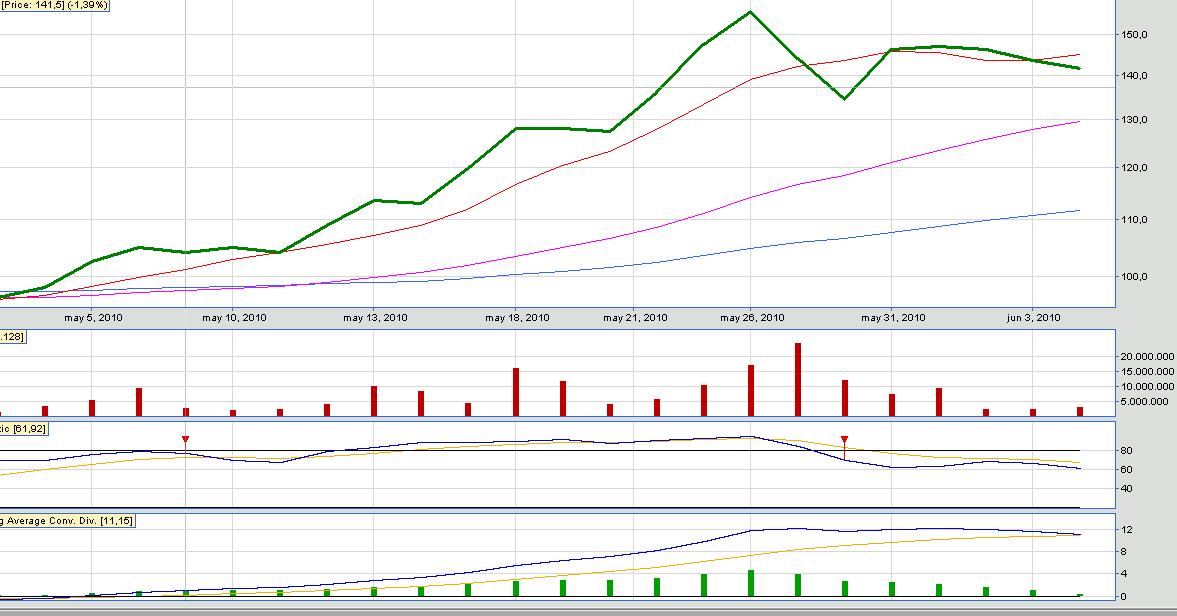The width and height of the screenshot is (1177, 616).
Task: Click the may 31, 2010 date label
Action: tap(893, 318)
